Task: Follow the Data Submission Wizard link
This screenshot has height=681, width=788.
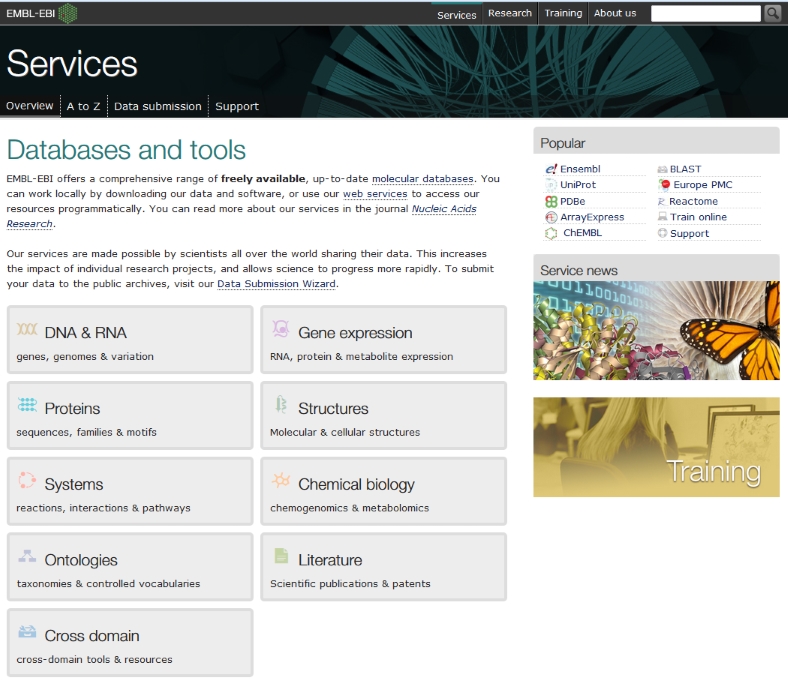Action: click(x=277, y=284)
